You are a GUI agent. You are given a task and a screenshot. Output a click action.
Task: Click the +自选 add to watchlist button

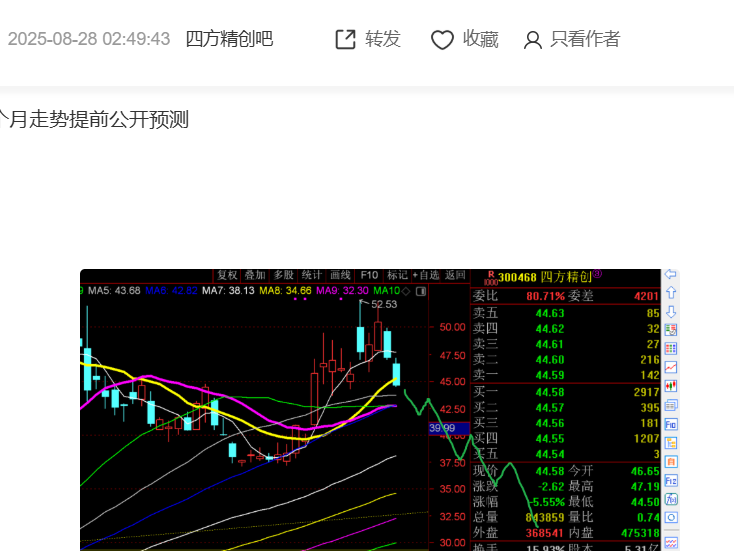tap(426, 275)
